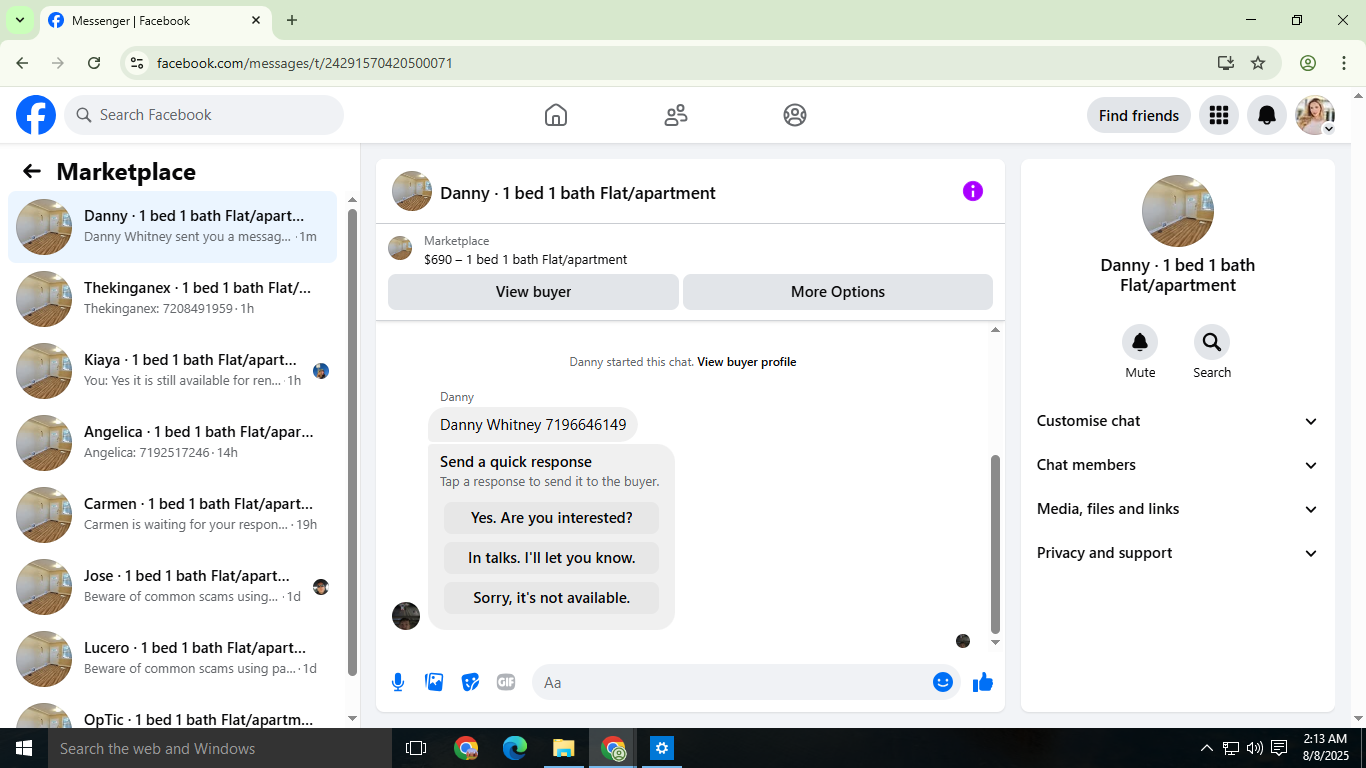
Task: Click the browser address bar URL
Action: click(305, 63)
